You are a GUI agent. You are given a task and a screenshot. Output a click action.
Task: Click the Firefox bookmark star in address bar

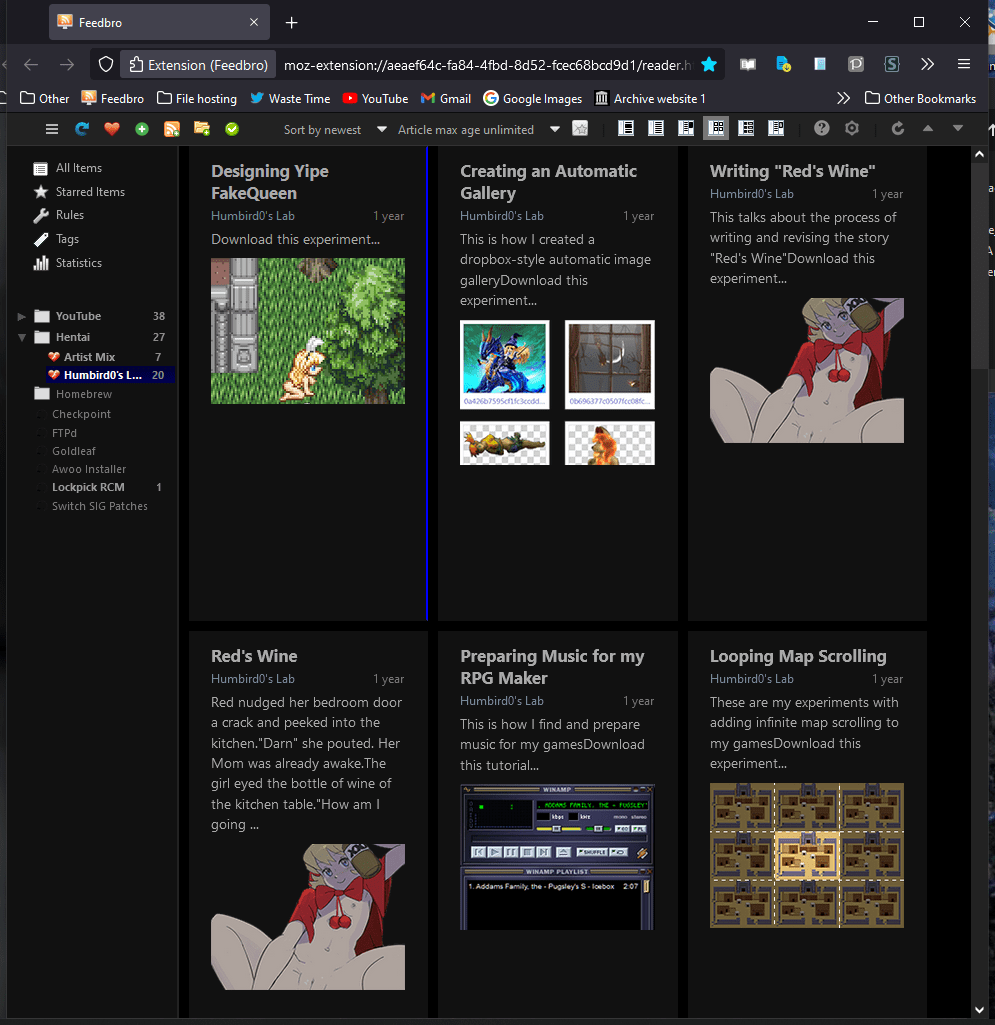pyautogui.click(x=709, y=65)
